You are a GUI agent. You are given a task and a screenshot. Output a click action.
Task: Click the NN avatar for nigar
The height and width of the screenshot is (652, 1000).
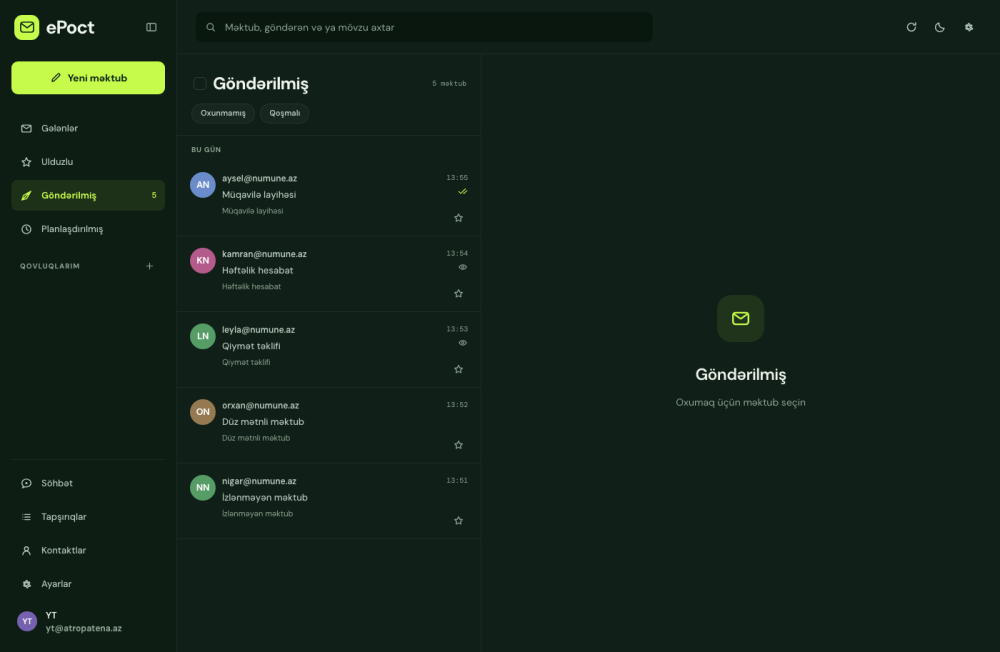203,487
